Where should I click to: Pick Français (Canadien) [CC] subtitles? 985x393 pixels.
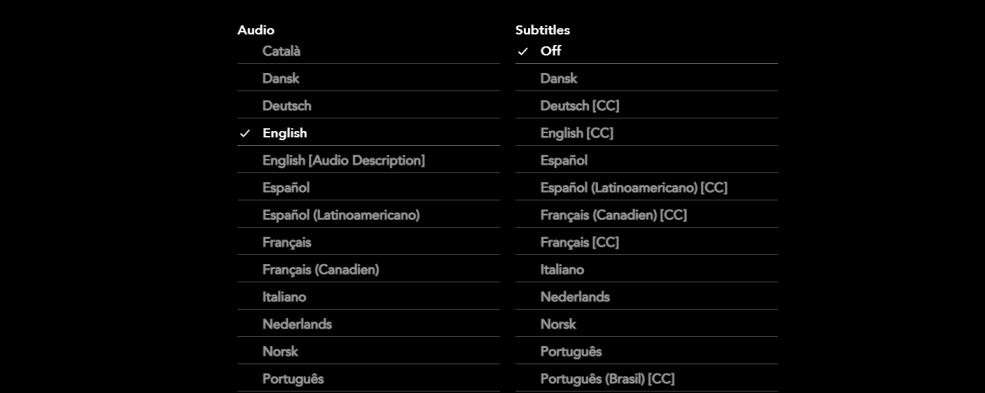646,215
